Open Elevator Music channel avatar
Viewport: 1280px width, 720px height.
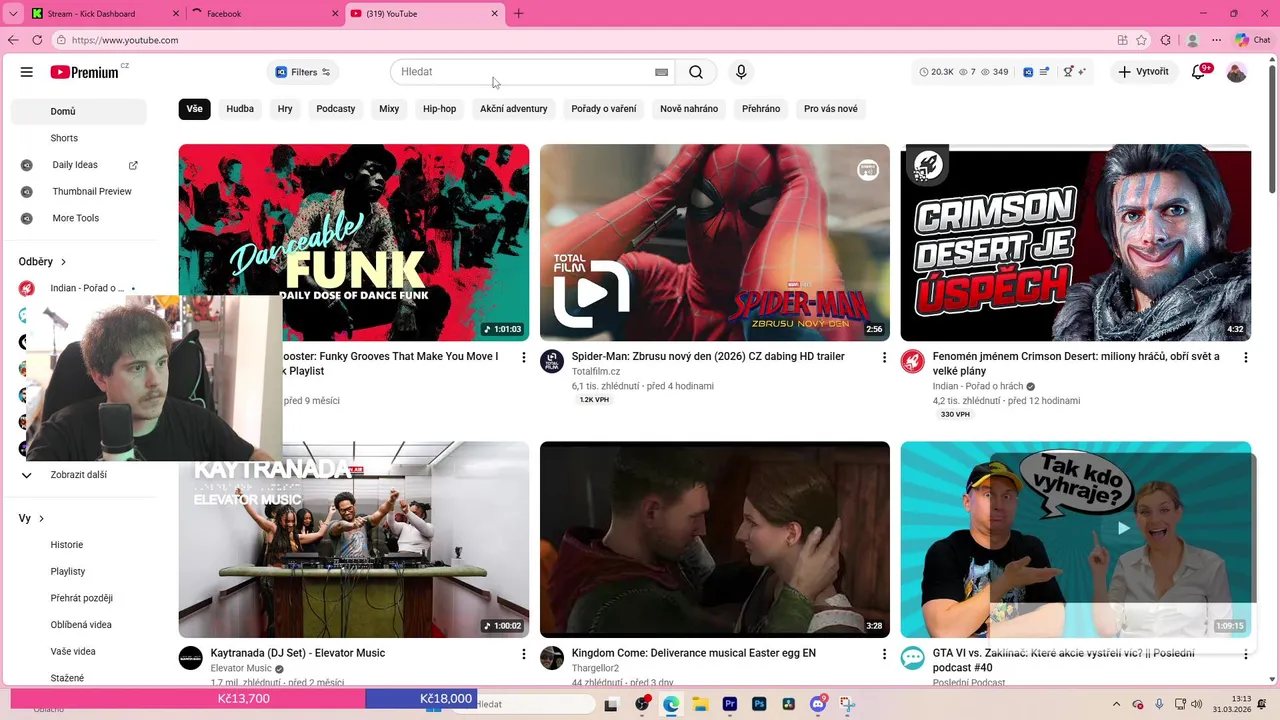(190, 658)
